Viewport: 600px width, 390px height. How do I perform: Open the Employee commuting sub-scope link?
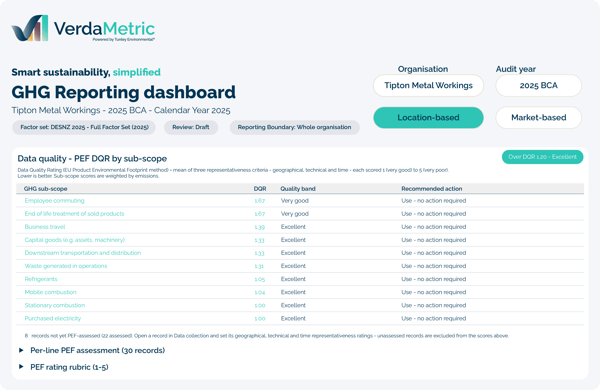[54, 201]
